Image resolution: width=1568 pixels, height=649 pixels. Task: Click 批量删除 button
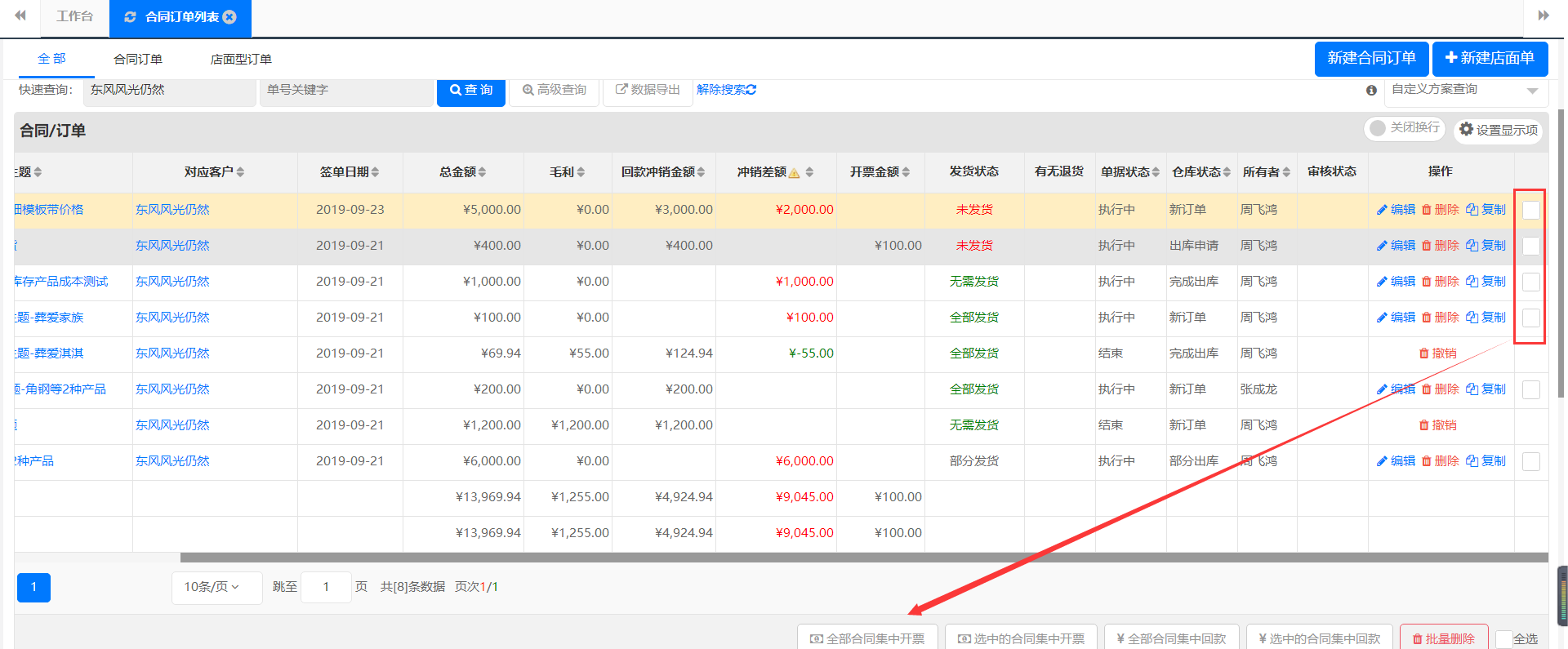coord(1444,638)
